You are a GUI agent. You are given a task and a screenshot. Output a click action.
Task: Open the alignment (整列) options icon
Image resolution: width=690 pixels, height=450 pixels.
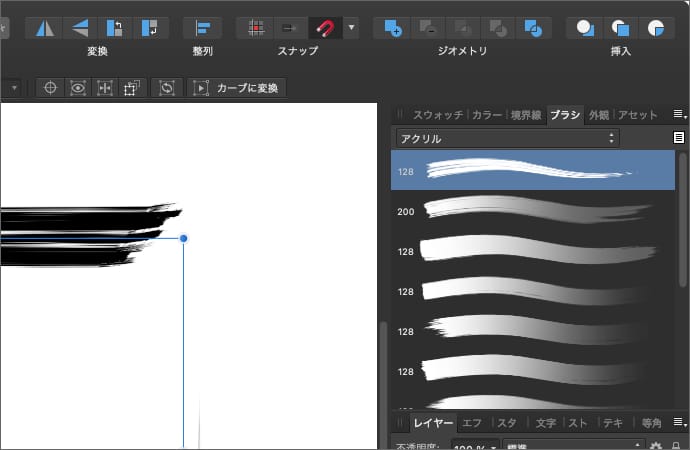tap(203, 28)
